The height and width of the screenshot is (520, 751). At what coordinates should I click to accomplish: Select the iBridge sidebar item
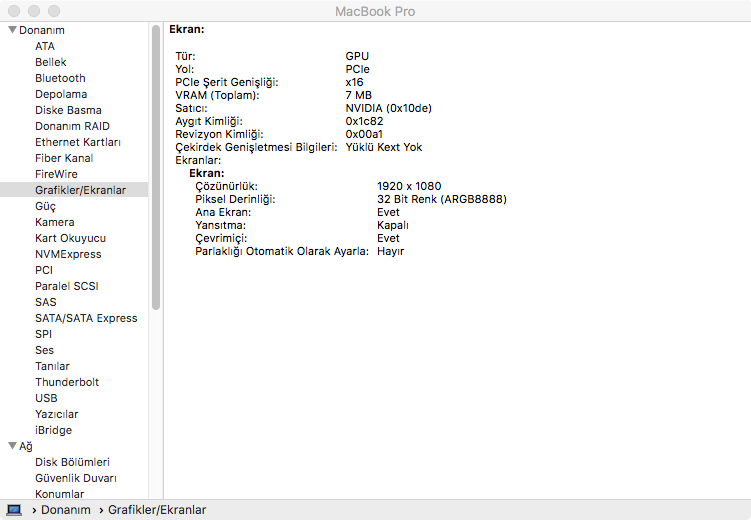53,430
